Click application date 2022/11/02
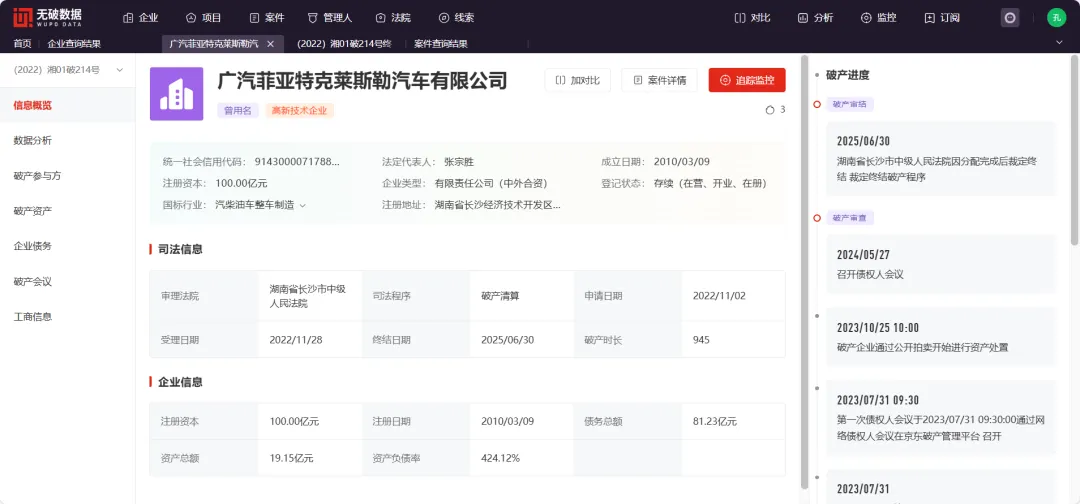The height and width of the screenshot is (504, 1080). tap(719, 295)
